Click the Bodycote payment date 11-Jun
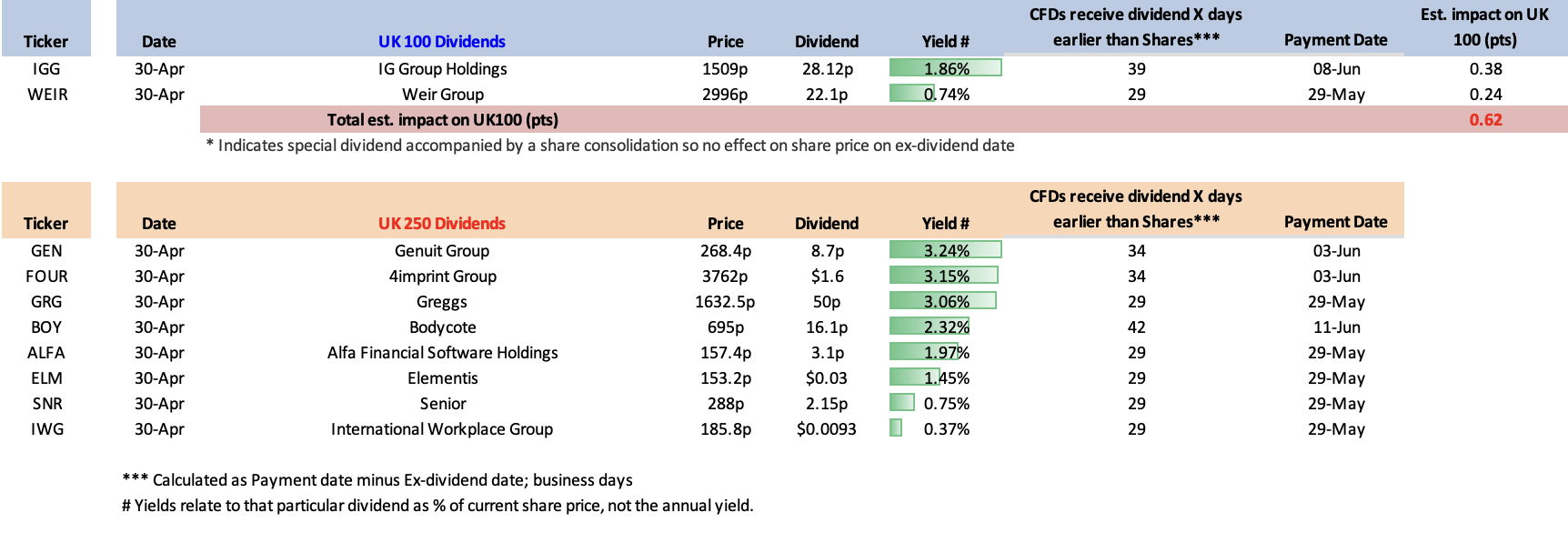Viewport: 1568px width, 553px height. pyautogui.click(x=1336, y=327)
